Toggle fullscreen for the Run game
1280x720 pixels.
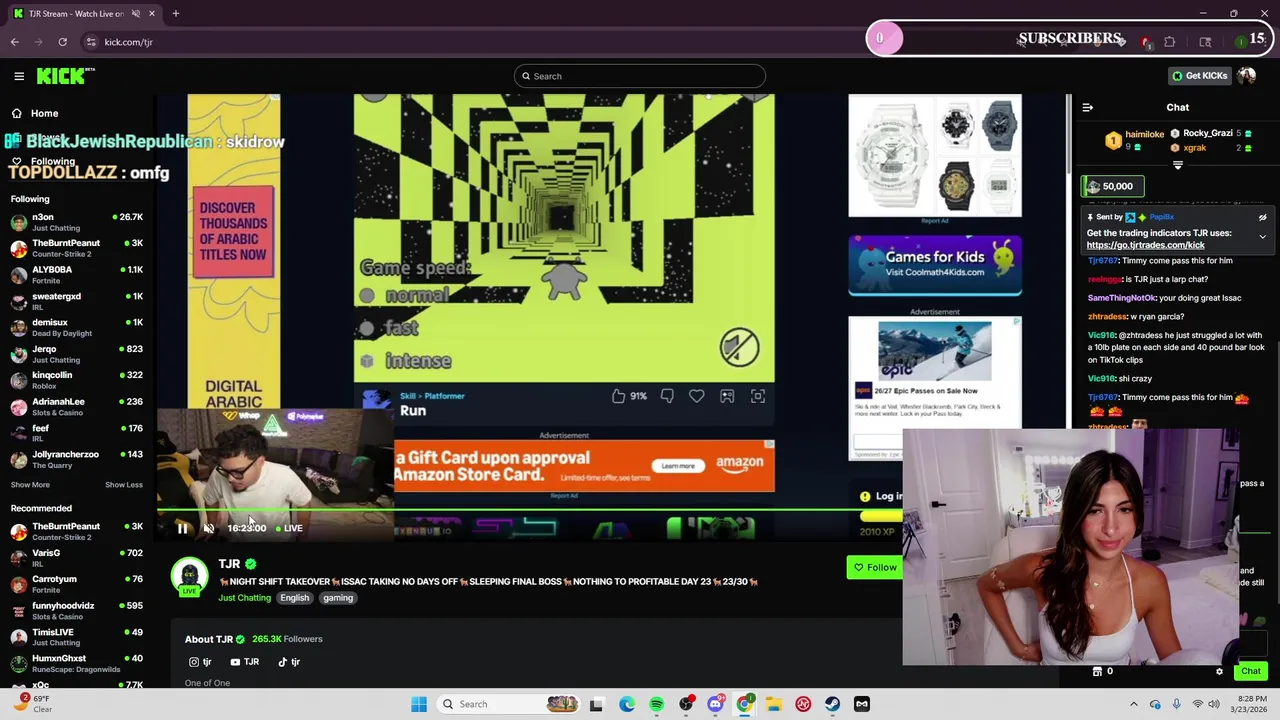(x=758, y=396)
